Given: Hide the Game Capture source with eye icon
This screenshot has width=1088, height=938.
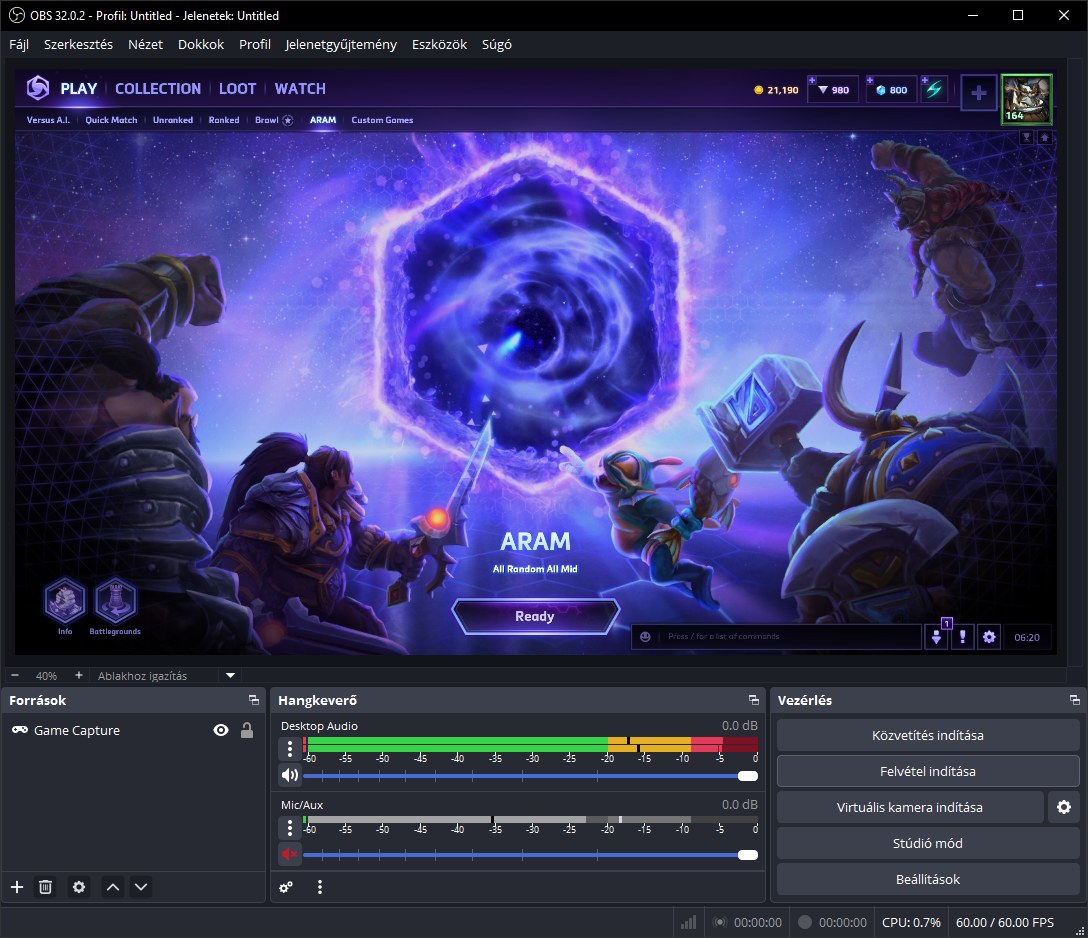Looking at the screenshot, I should [x=221, y=731].
